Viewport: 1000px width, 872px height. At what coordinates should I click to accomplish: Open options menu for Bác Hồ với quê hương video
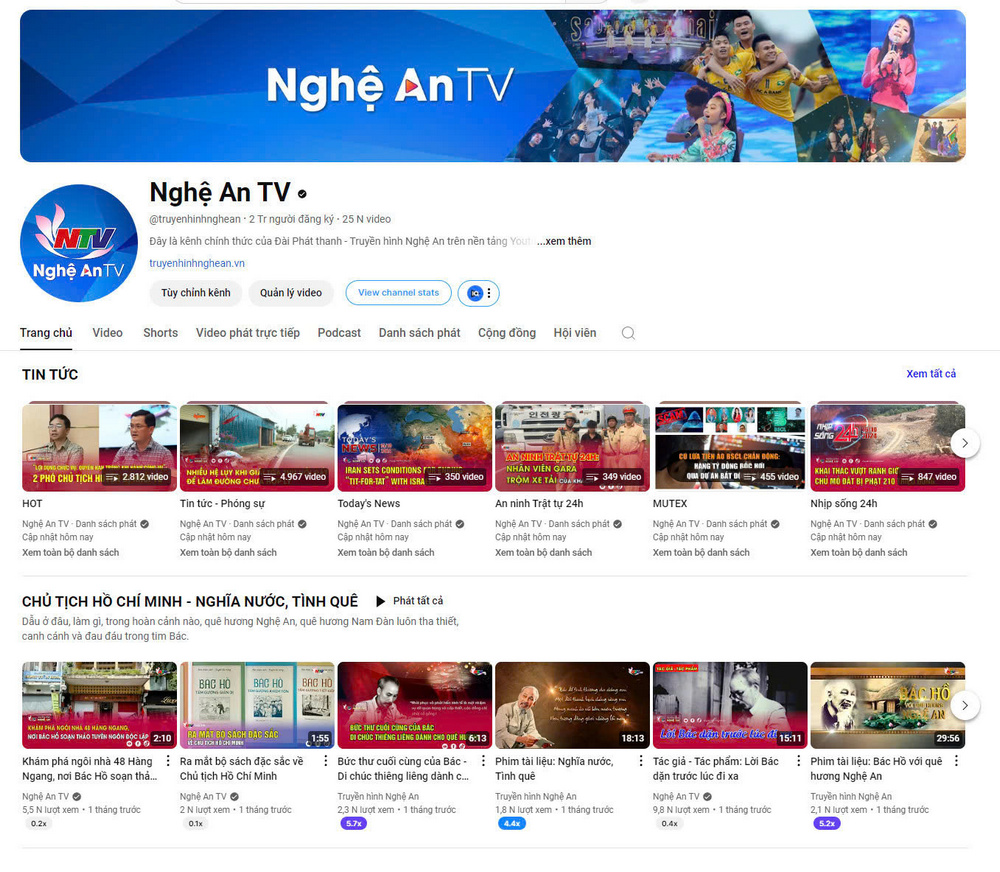(x=956, y=761)
